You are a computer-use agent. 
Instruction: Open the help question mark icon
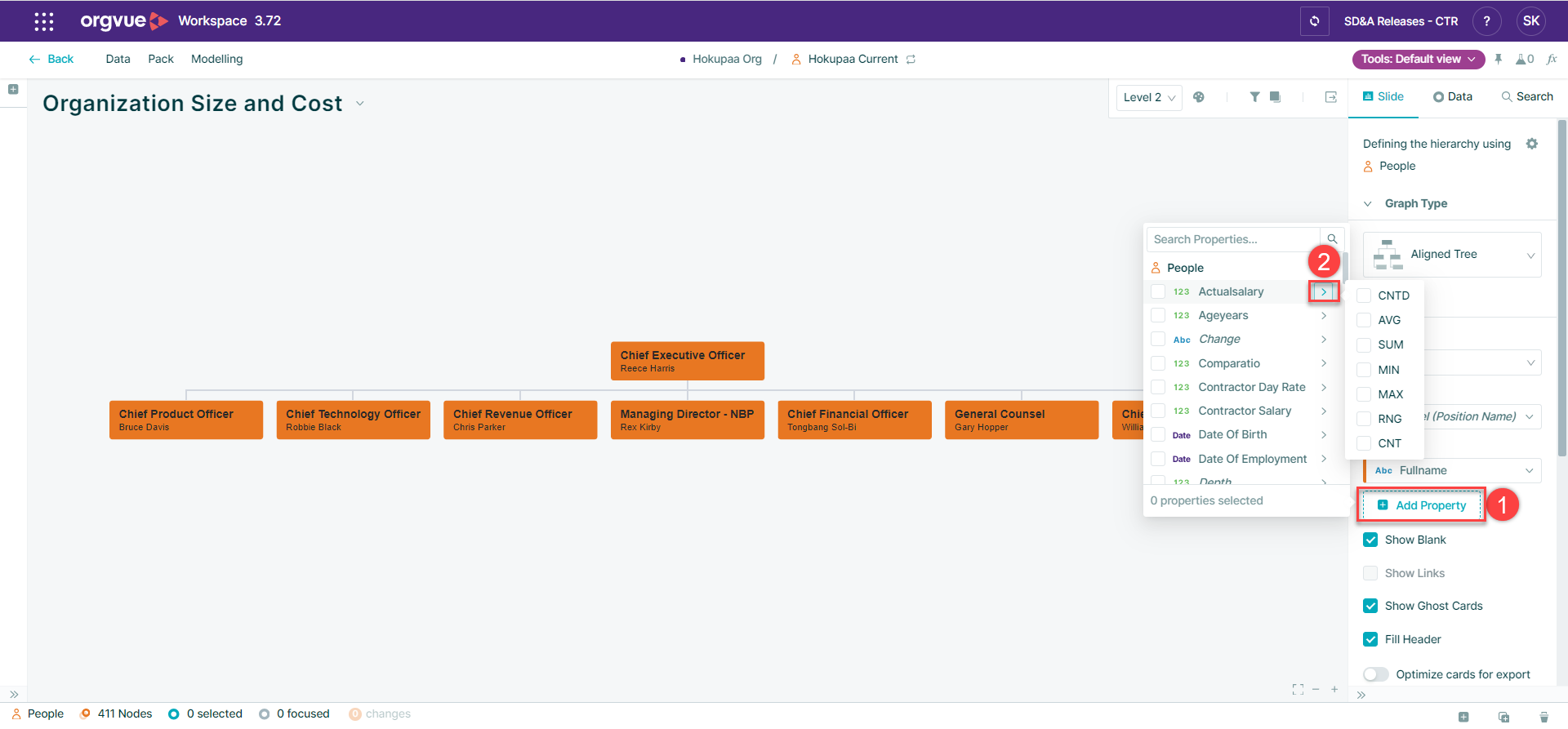pyautogui.click(x=1486, y=21)
